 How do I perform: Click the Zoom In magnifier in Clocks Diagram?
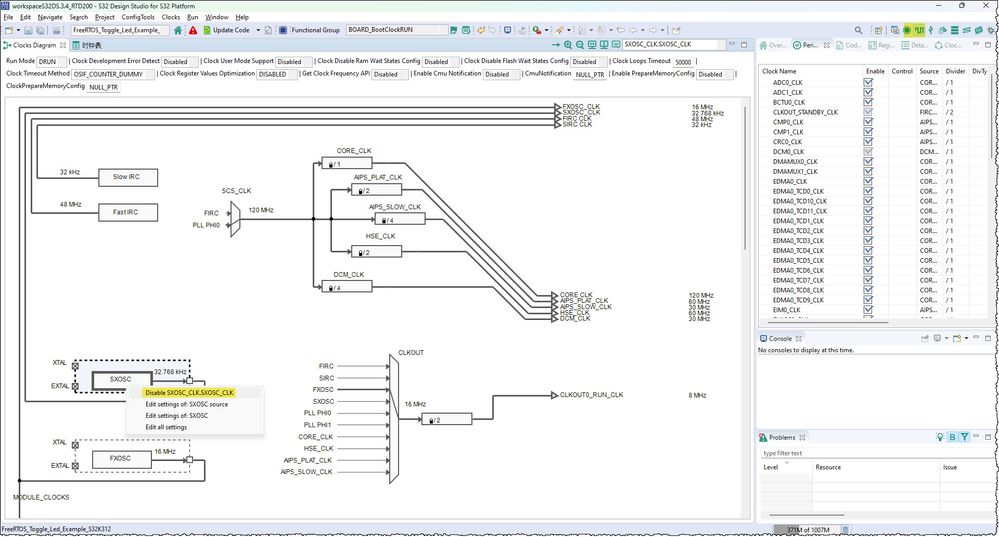point(568,45)
